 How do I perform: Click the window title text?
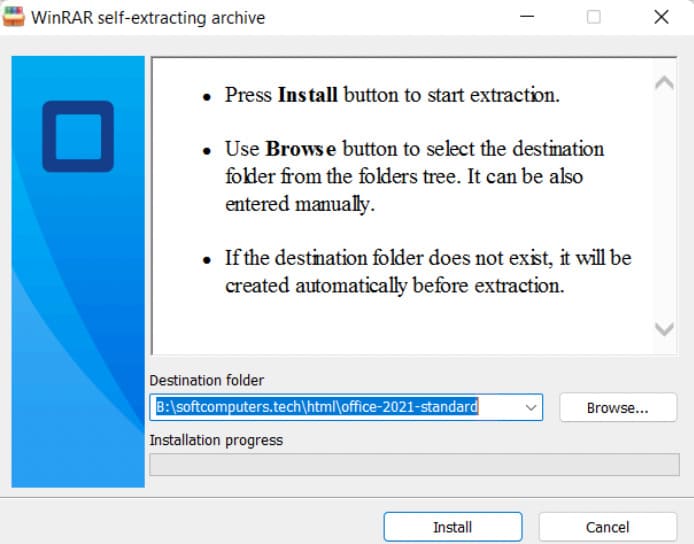tap(148, 17)
